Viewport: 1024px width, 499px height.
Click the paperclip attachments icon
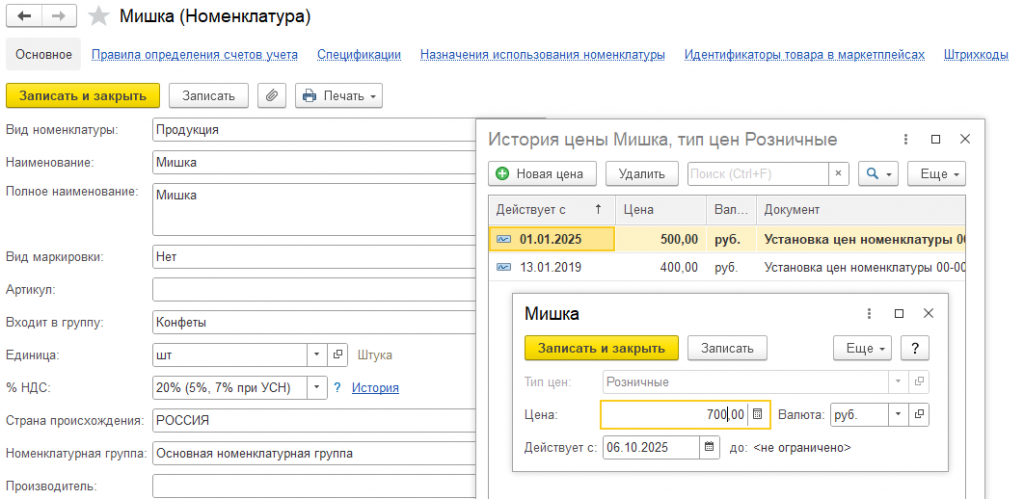272,96
